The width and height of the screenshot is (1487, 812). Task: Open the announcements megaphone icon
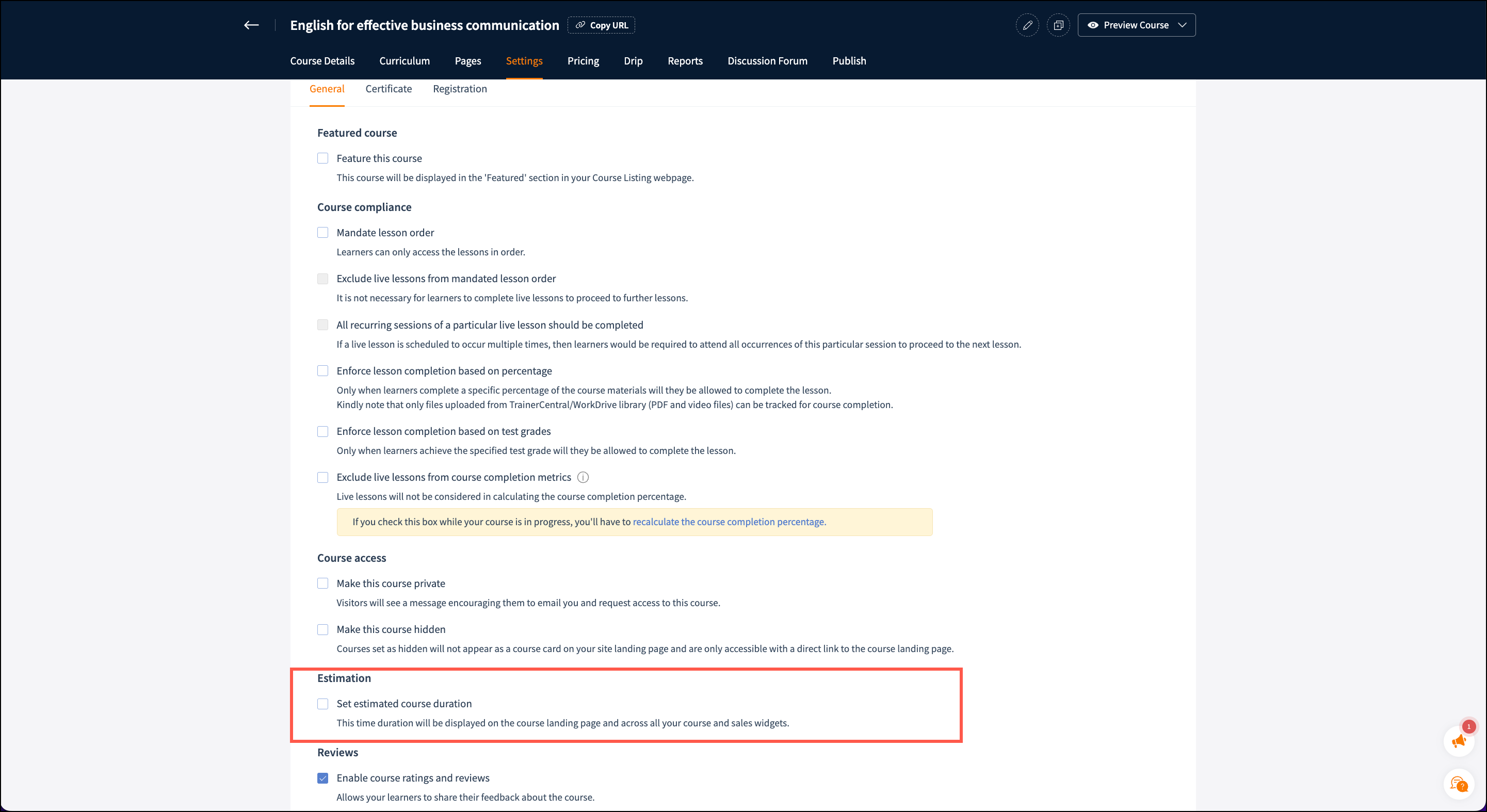(1459, 742)
